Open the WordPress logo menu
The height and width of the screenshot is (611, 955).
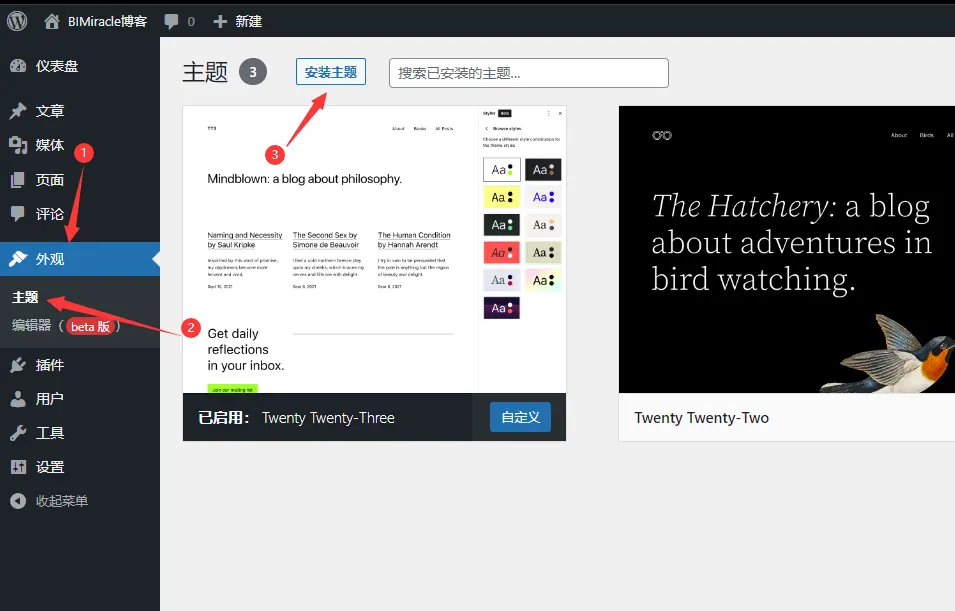17,21
